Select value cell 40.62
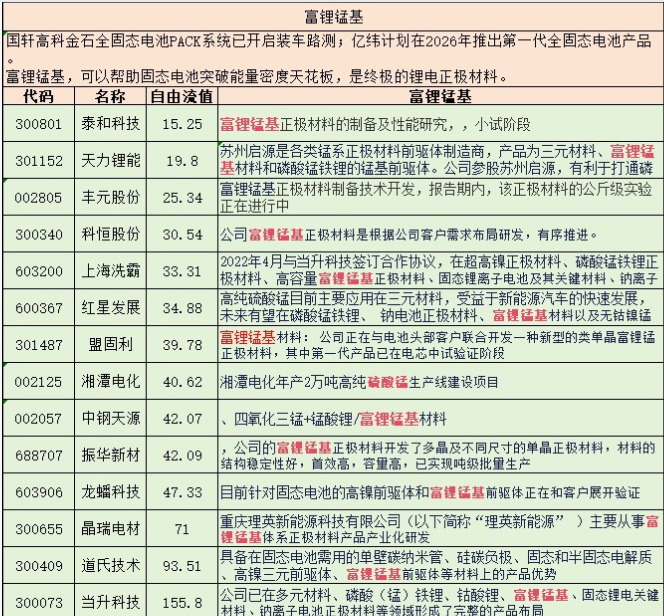664x616 pixels. (182, 381)
